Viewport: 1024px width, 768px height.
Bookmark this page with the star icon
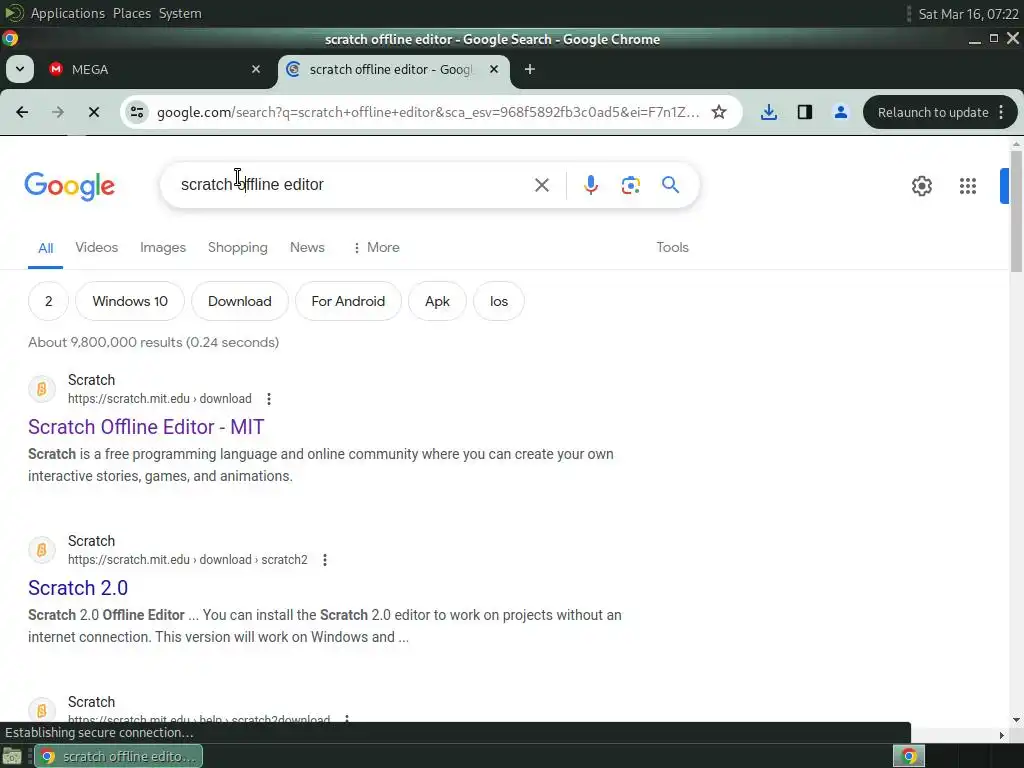click(719, 112)
